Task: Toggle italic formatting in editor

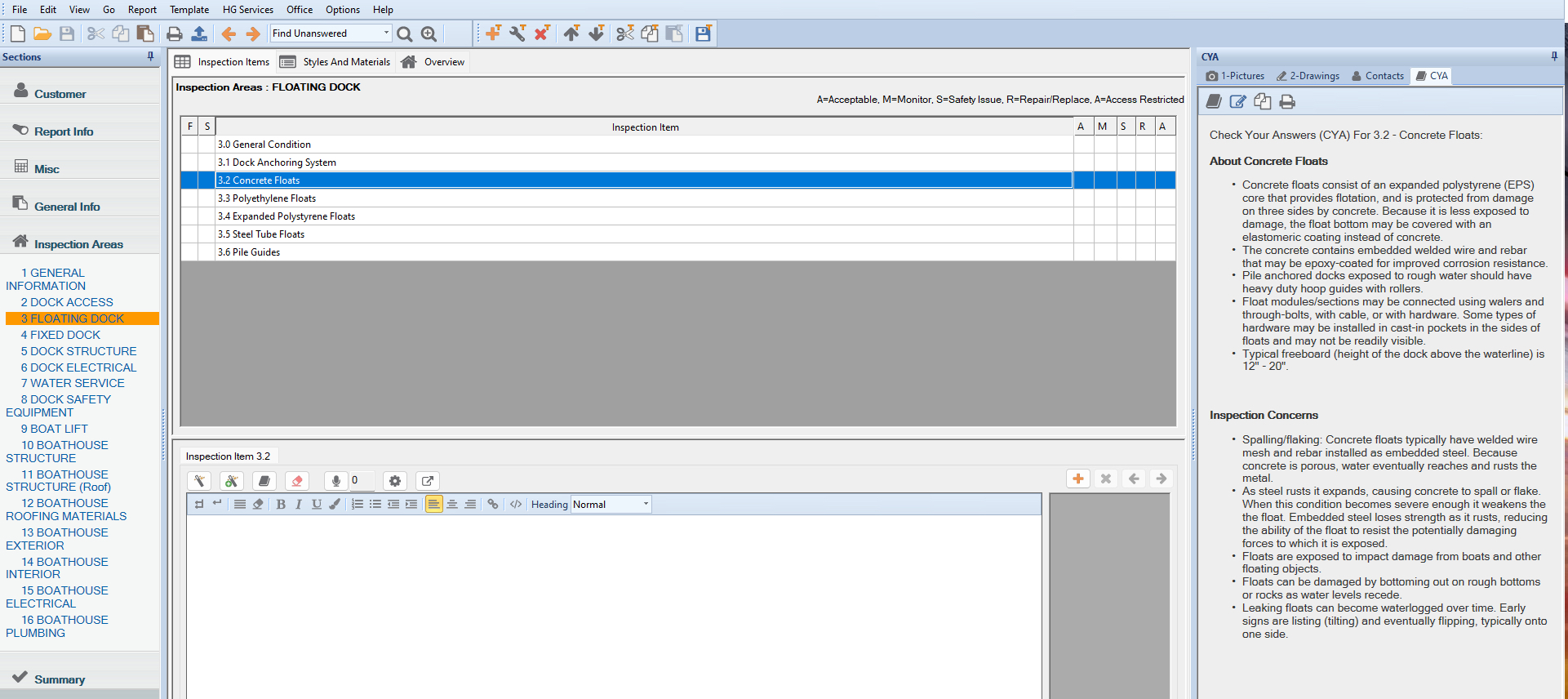Action: 299,505
